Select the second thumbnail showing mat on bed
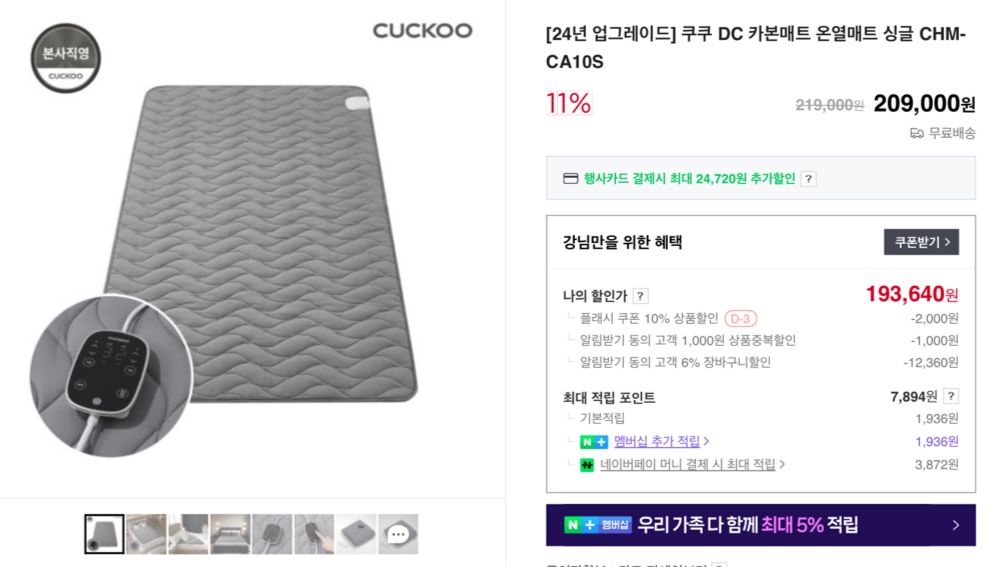Image resolution: width=997 pixels, height=567 pixels. coord(146,534)
